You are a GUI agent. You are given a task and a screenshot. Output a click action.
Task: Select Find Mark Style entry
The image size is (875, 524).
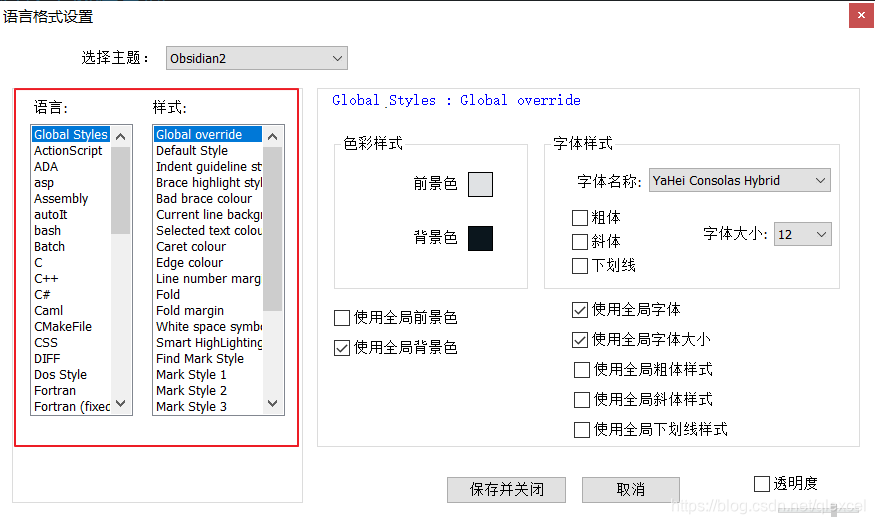[x=208, y=359]
